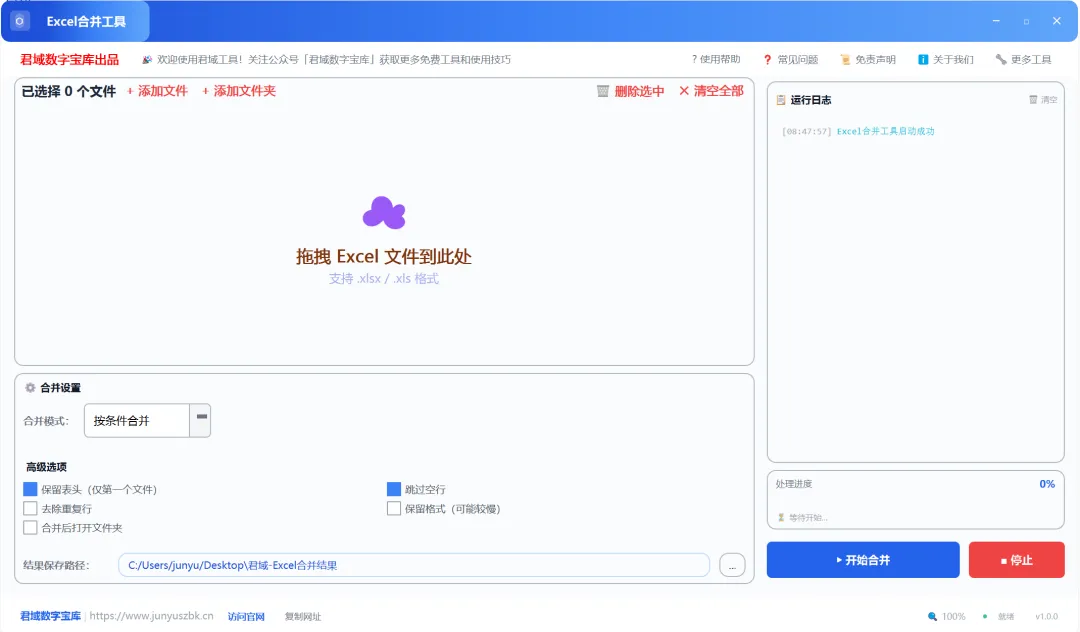Click the file drop zone text 拖拽 Excel 文件到此处

pyautogui.click(x=384, y=257)
